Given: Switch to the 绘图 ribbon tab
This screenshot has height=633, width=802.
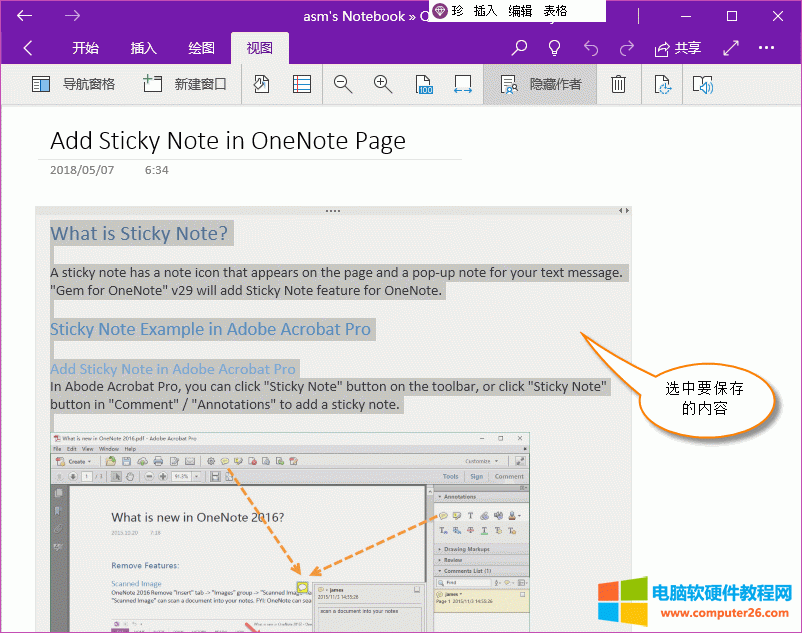Looking at the screenshot, I should 200,47.
